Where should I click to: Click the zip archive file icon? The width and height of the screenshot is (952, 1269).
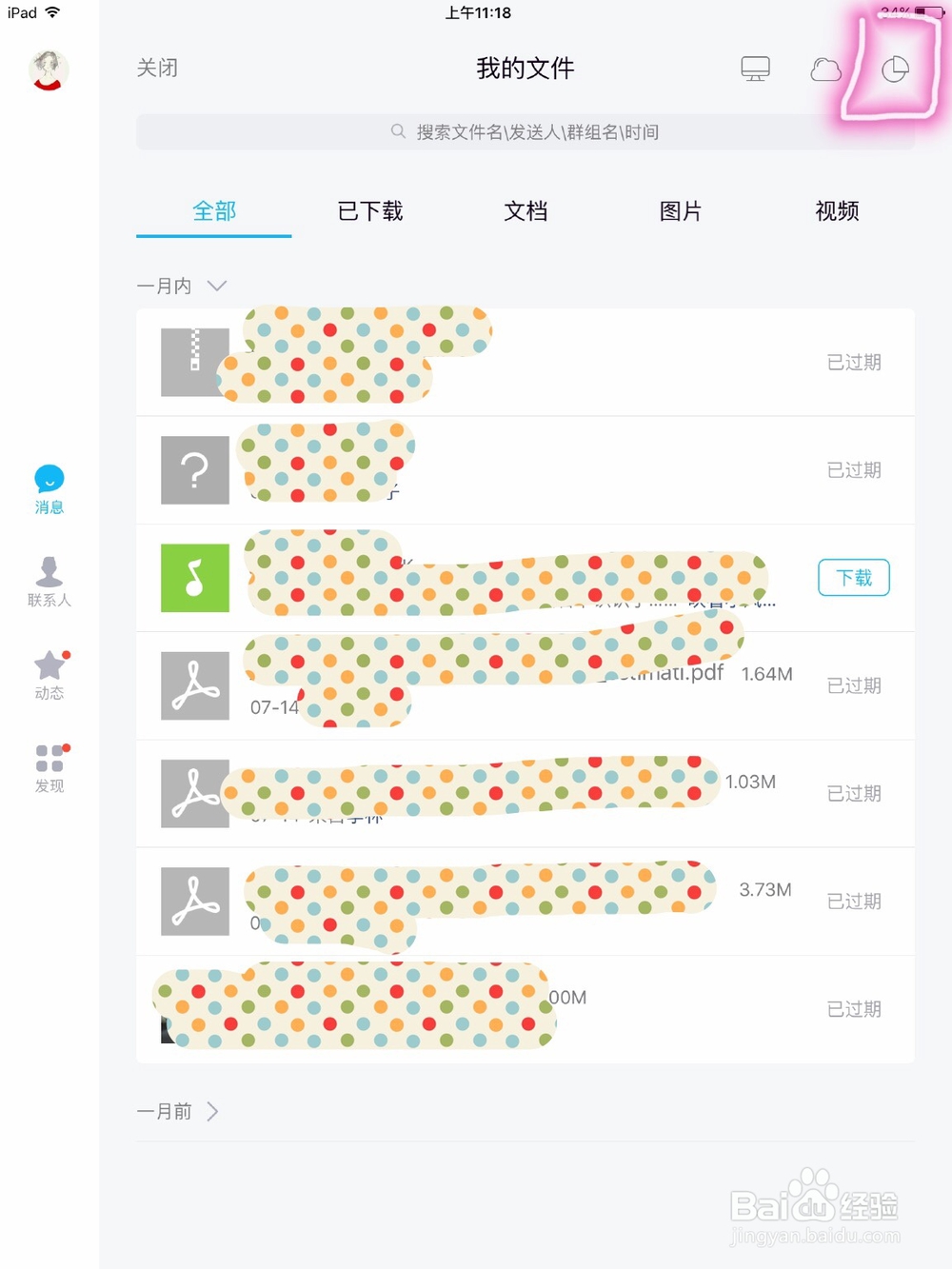tap(195, 363)
